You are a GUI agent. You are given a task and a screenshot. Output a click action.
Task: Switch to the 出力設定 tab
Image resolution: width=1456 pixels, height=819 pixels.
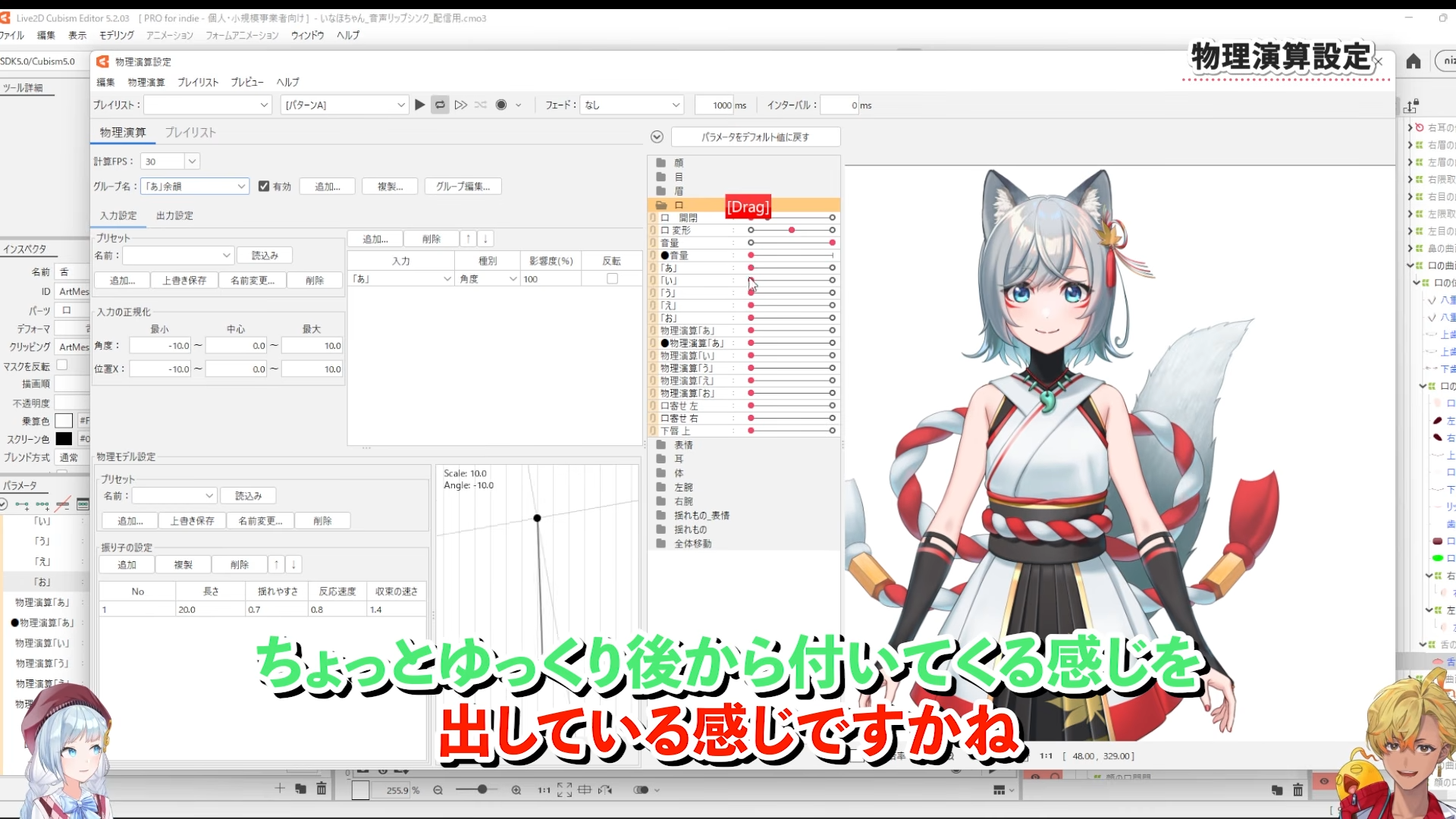pyautogui.click(x=174, y=215)
